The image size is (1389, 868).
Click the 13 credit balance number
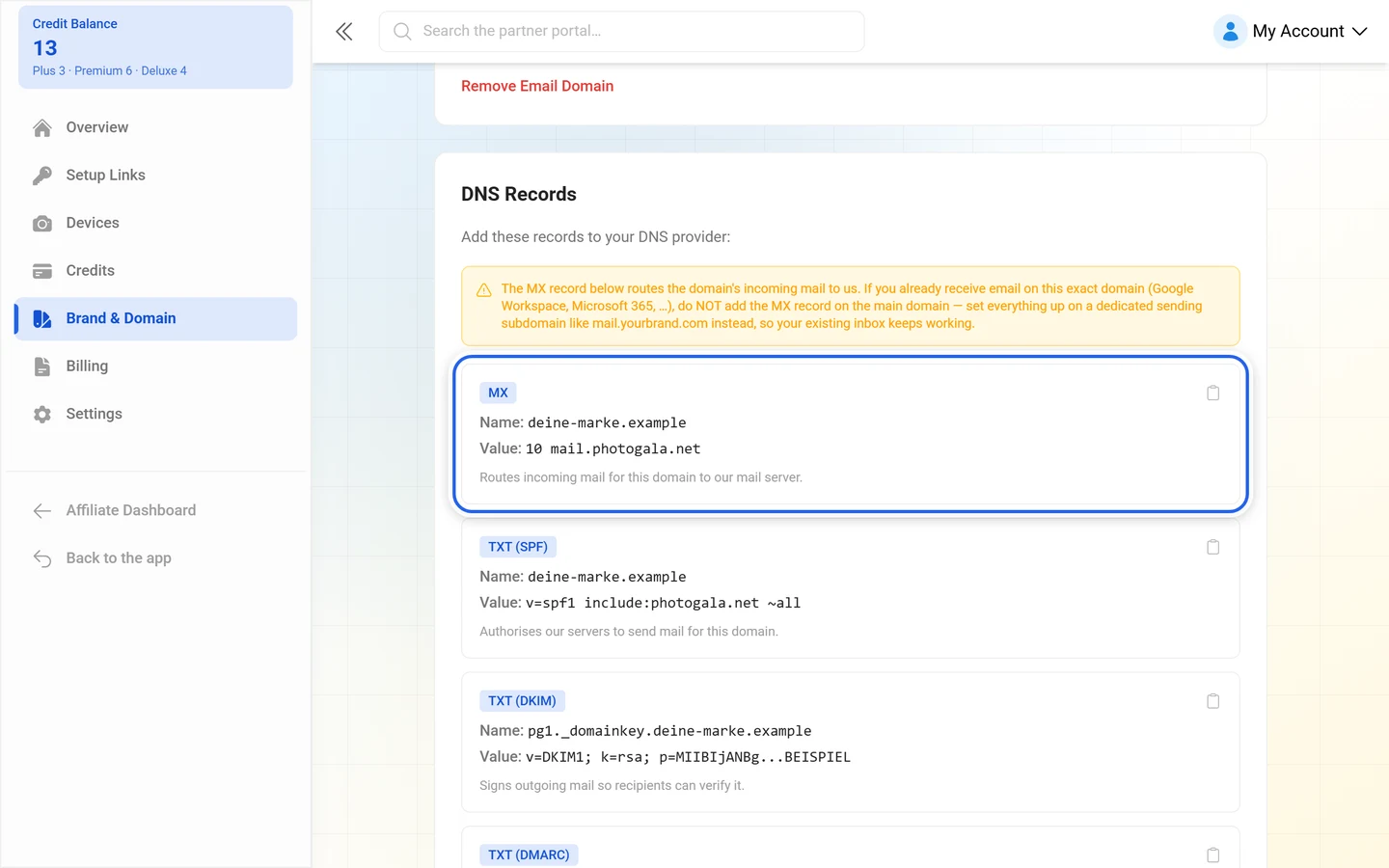(x=45, y=48)
